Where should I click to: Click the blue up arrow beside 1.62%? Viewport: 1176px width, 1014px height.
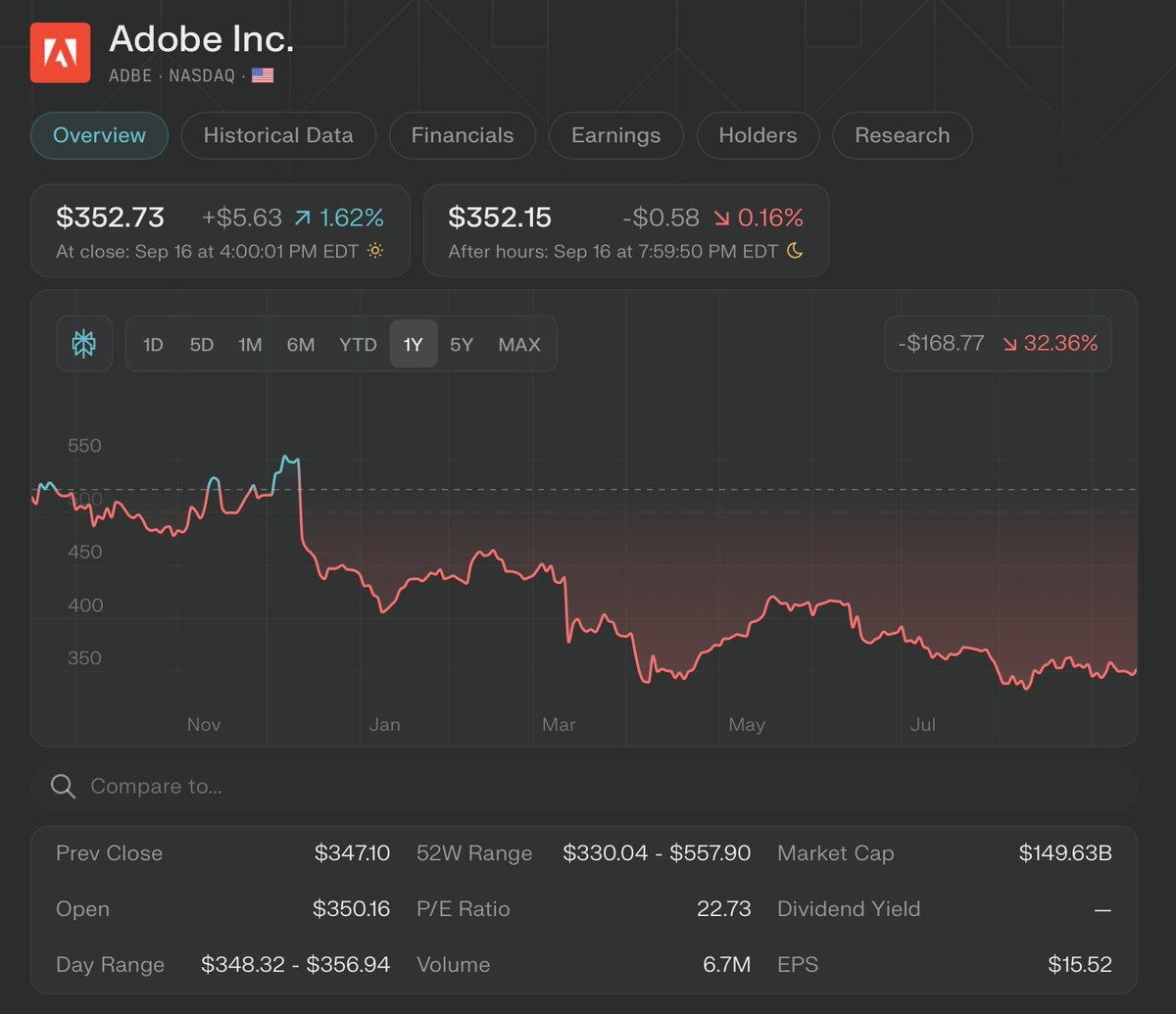(x=302, y=217)
